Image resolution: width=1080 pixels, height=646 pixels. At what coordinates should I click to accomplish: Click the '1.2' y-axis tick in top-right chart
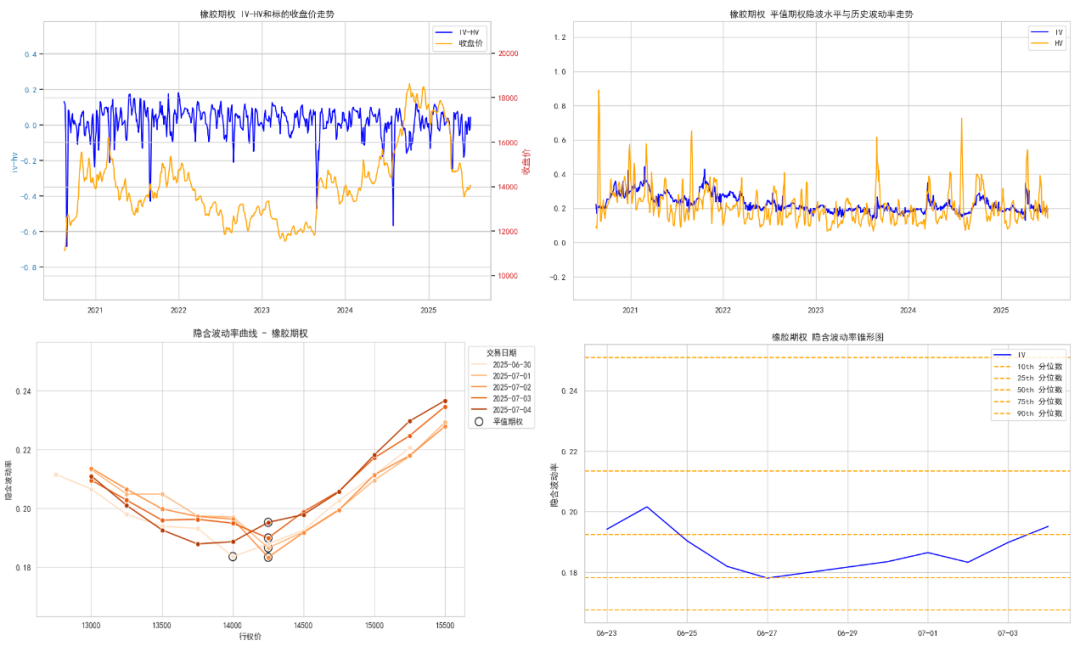pos(560,37)
